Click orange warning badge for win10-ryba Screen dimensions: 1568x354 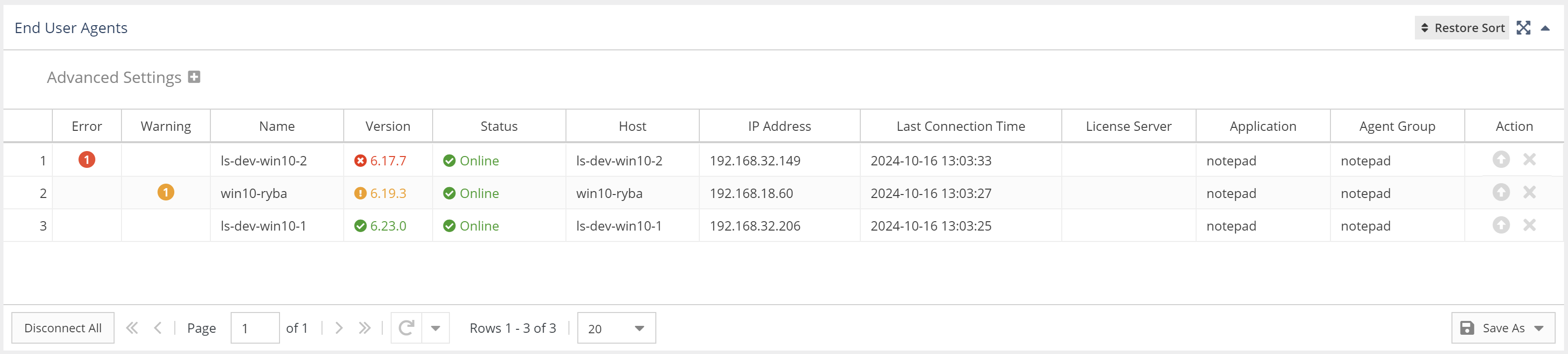pyautogui.click(x=165, y=192)
